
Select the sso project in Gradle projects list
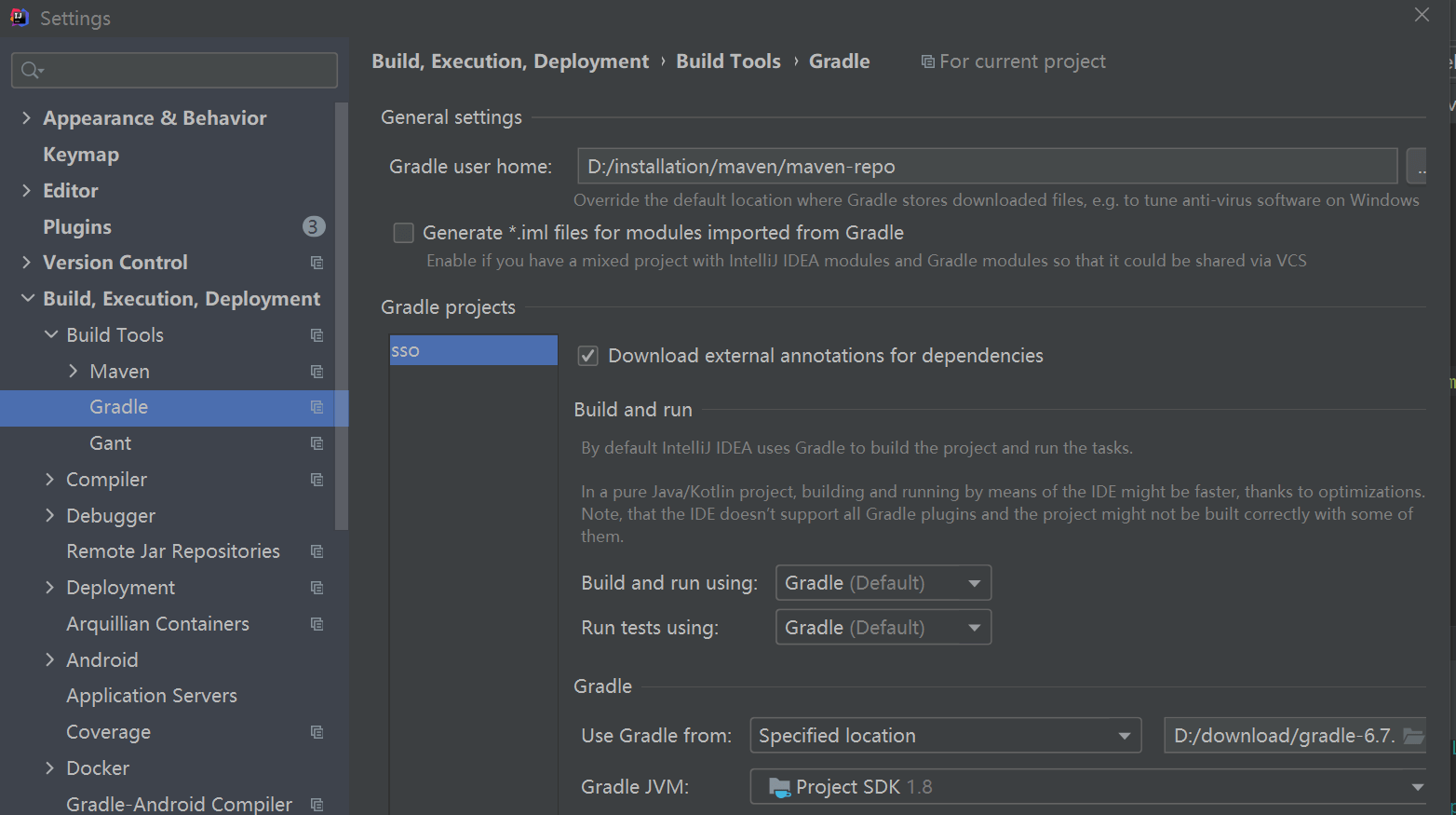pos(473,350)
